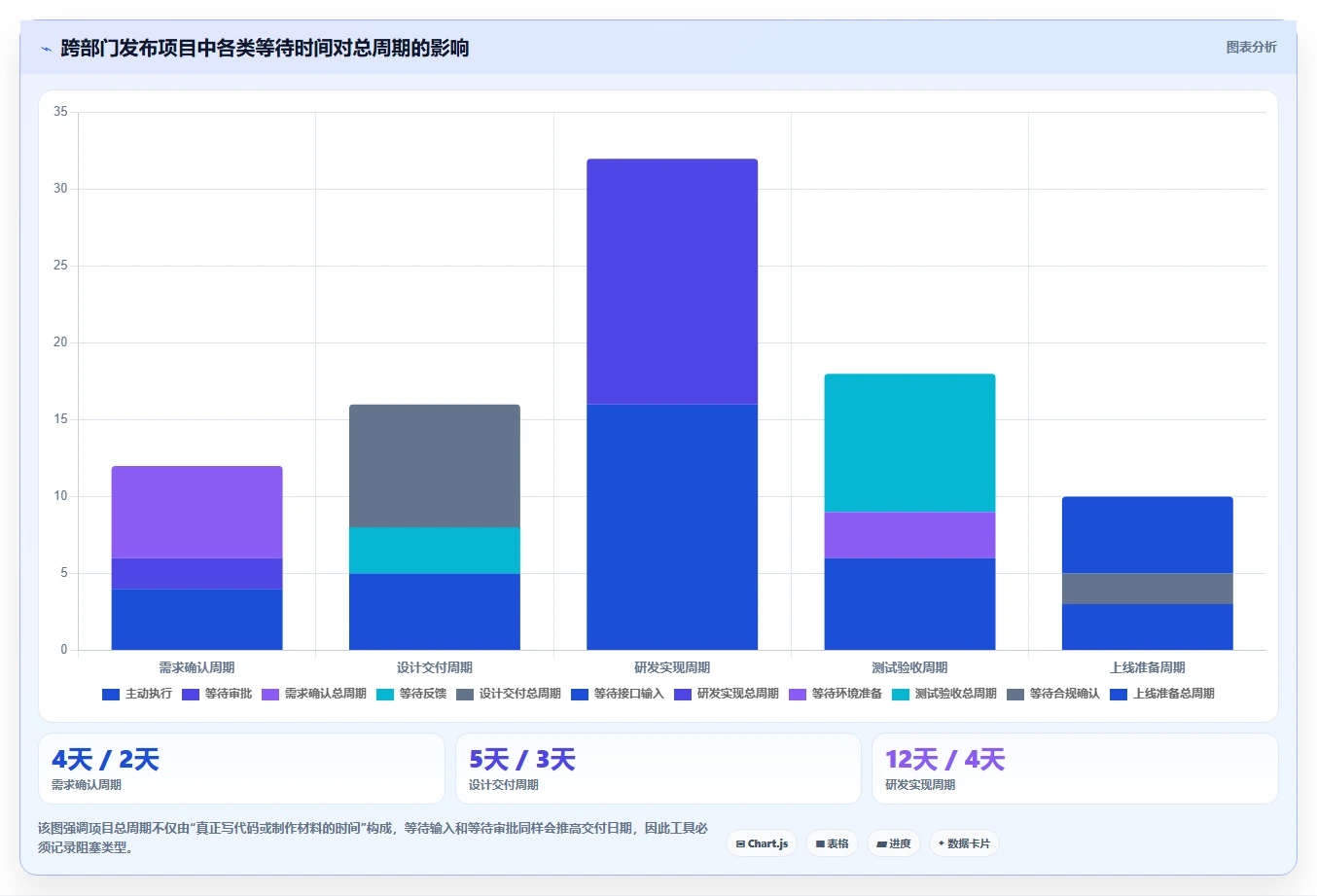Open the 5天 / 3天 设计交付周期 card
Image resolution: width=1317 pixels, height=896 pixels.
pyautogui.click(x=658, y=769)
